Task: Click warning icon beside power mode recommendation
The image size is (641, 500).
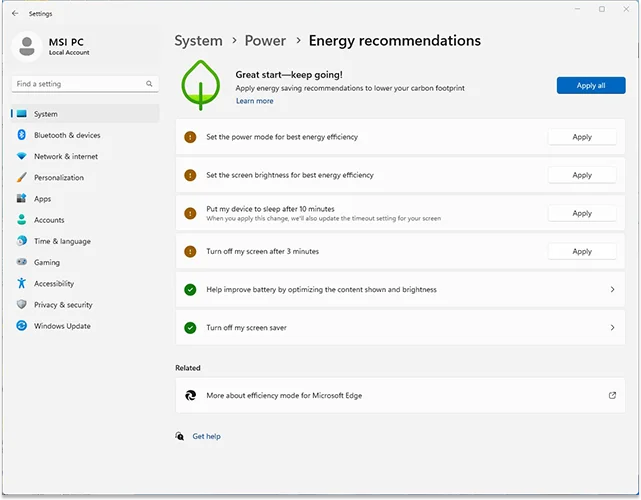Action: (x=190, y=137)
